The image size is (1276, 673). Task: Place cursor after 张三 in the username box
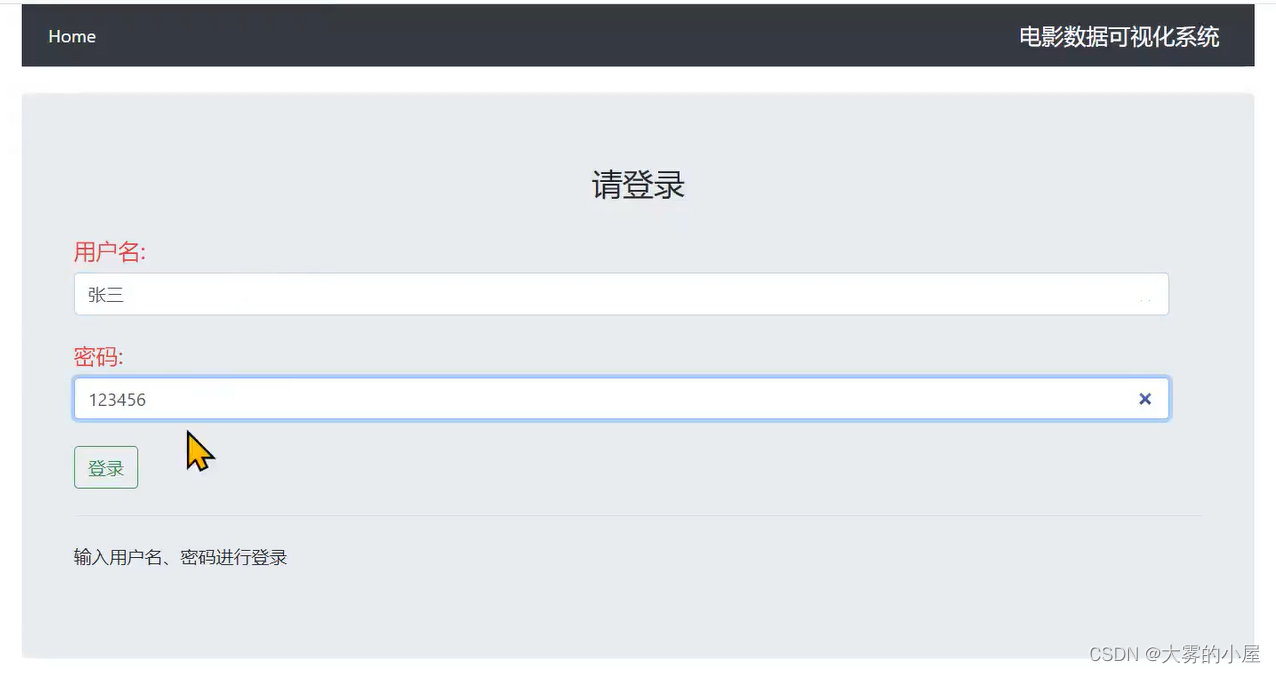(127, 295)
